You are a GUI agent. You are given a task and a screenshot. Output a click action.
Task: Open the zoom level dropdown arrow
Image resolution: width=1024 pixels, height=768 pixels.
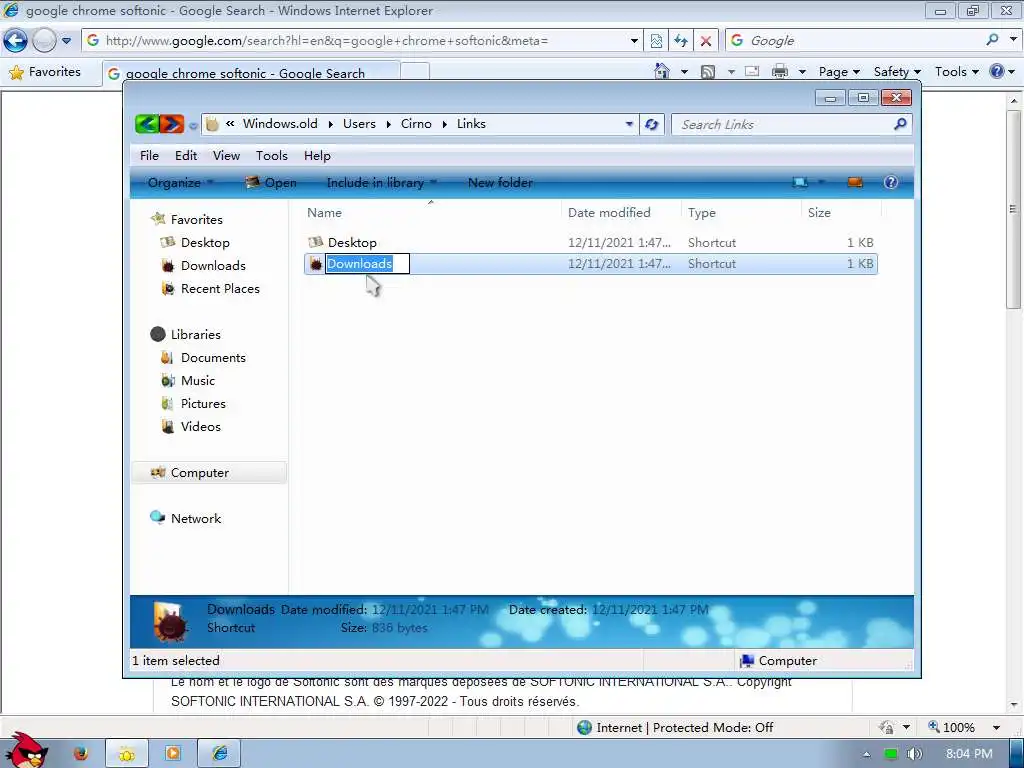[x=997, y=728]
